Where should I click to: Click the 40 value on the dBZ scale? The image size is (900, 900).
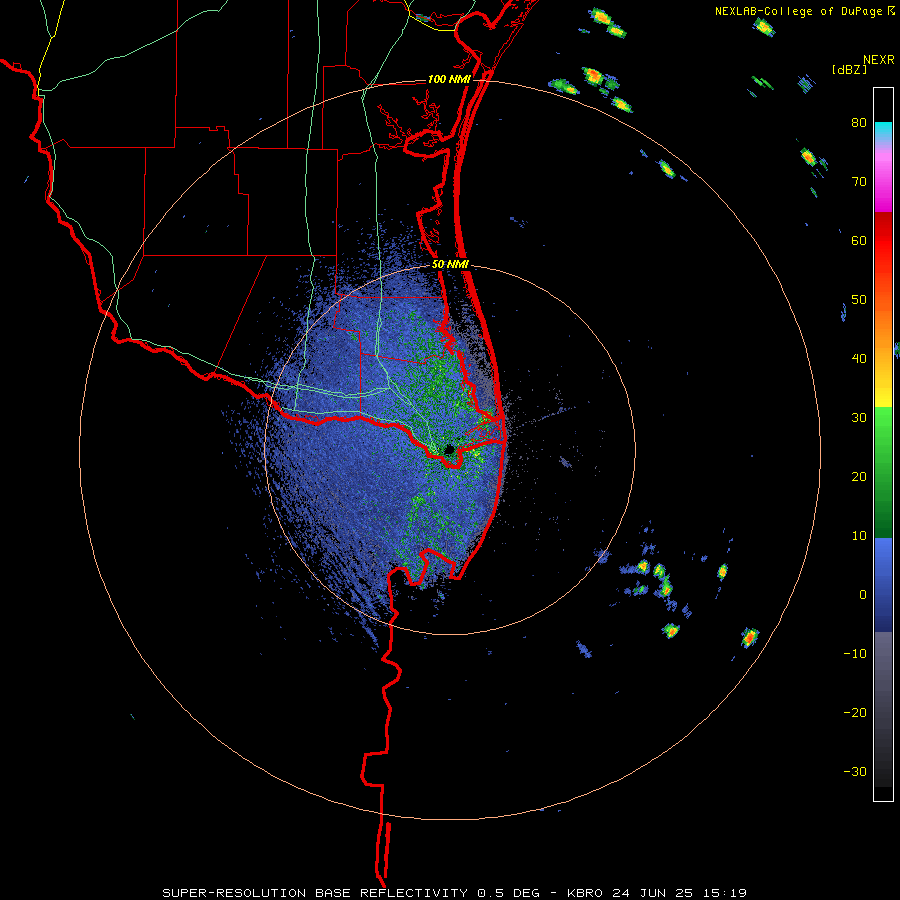tap(859, 359)
